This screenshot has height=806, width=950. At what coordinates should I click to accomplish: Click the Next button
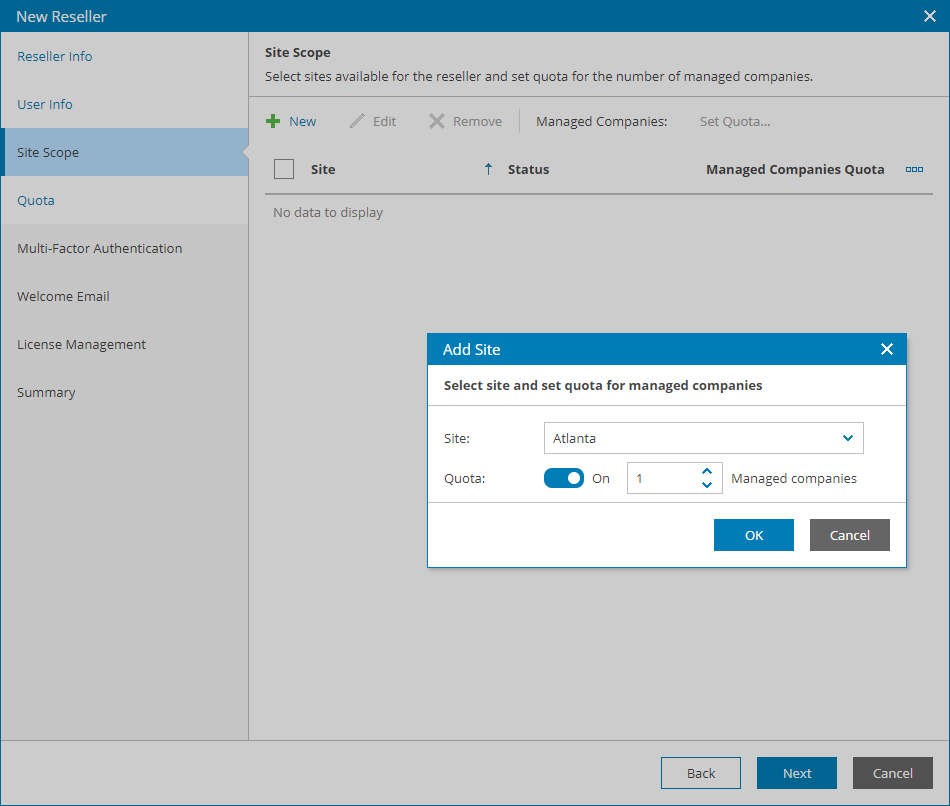(797, 773)
